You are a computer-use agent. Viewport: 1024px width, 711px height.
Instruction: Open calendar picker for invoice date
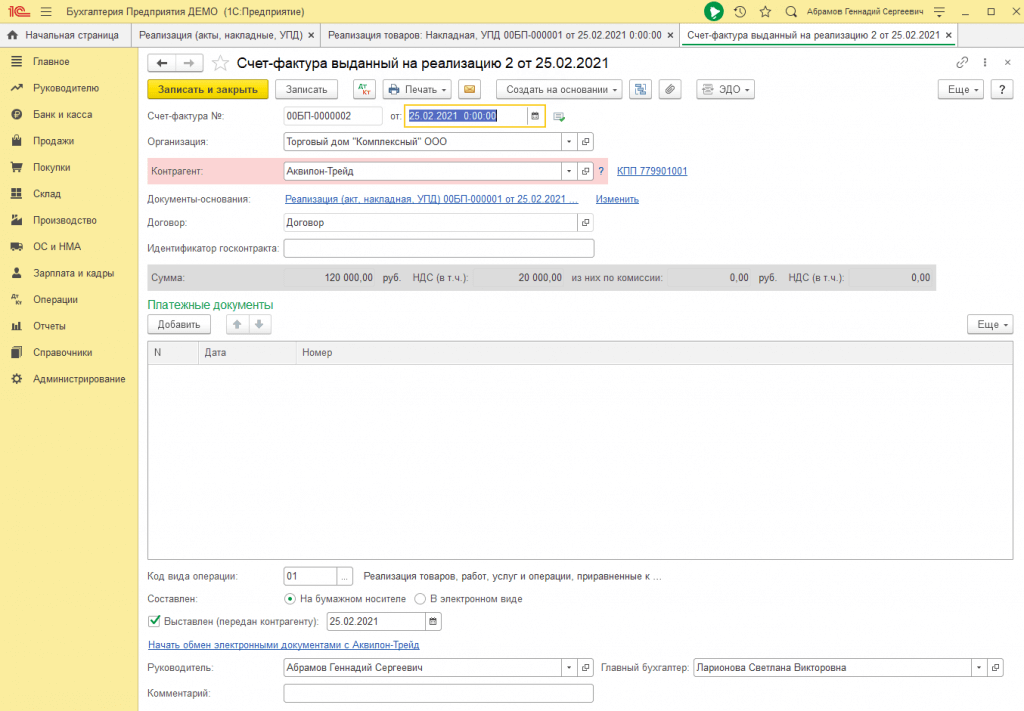click(535, 116)
